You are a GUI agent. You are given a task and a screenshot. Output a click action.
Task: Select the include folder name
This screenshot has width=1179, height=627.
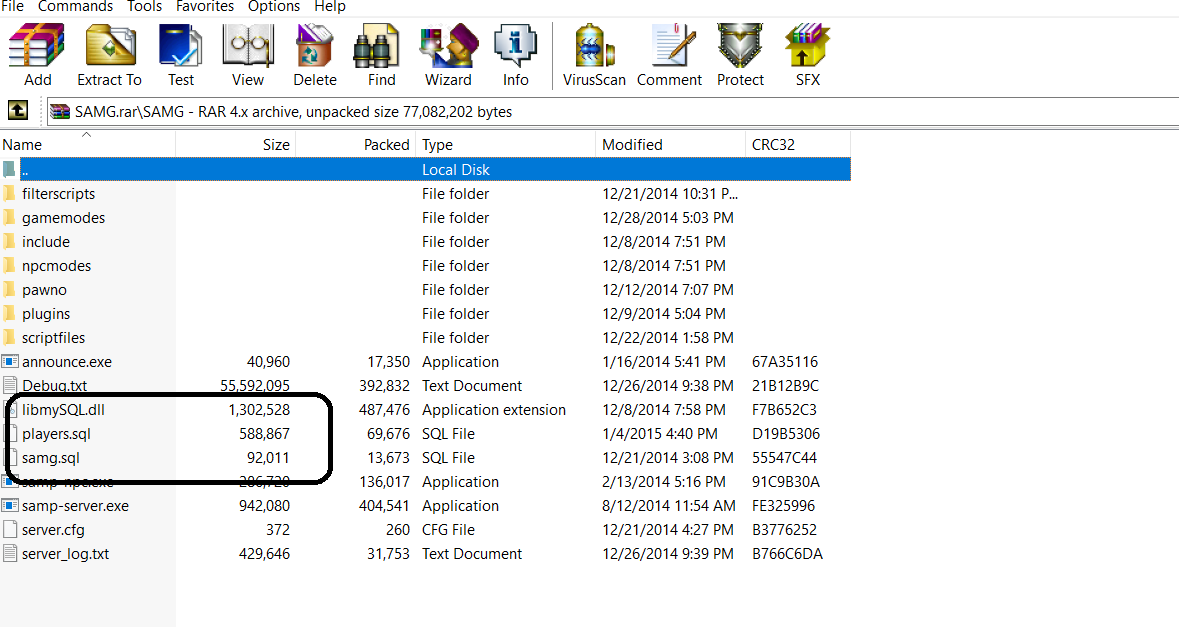click(x=46, y=241)
